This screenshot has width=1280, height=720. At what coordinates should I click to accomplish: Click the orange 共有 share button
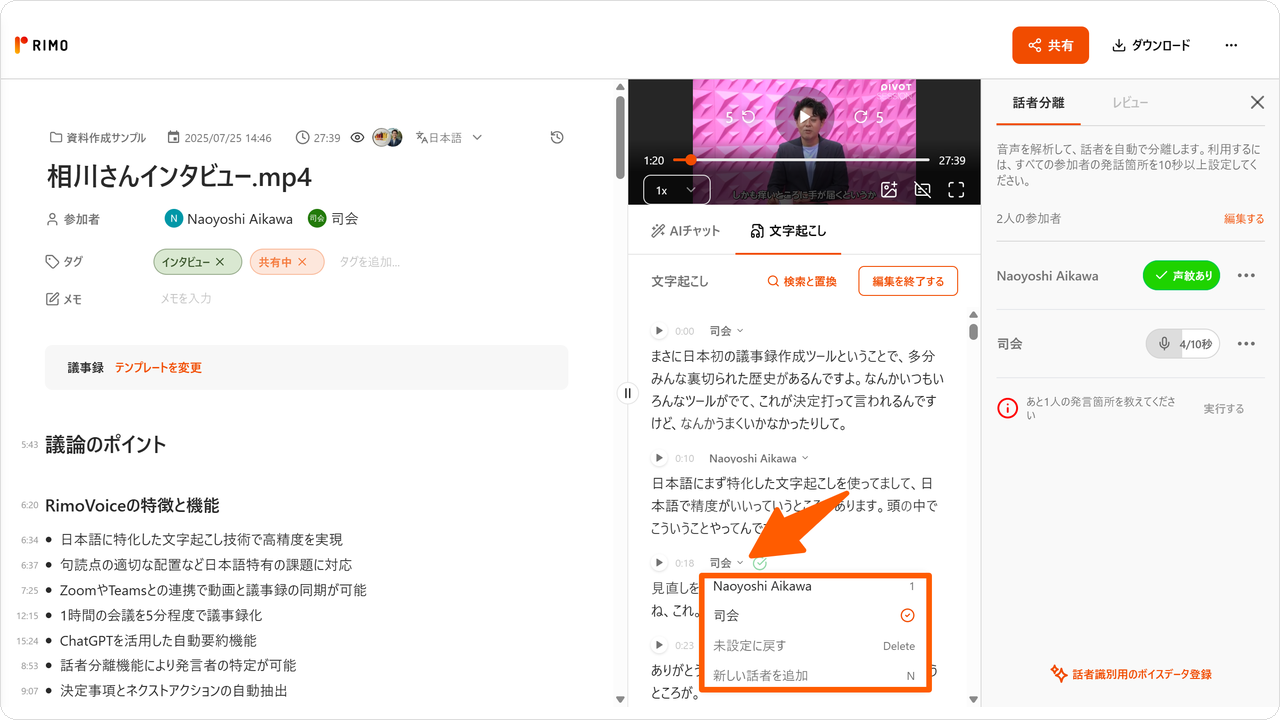tap(1050, 45)
